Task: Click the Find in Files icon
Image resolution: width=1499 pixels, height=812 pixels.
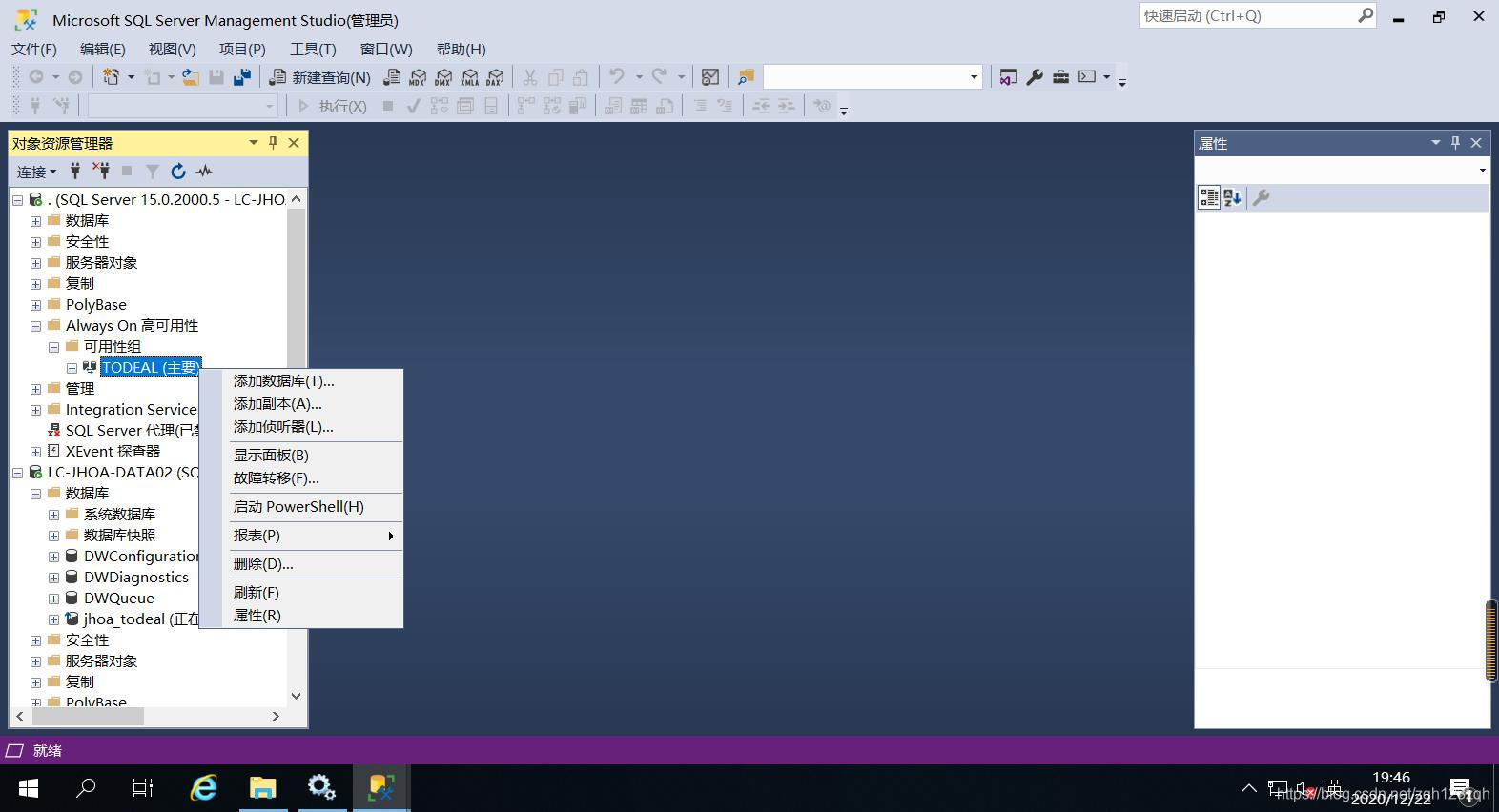Action: (x=746, y=77)
